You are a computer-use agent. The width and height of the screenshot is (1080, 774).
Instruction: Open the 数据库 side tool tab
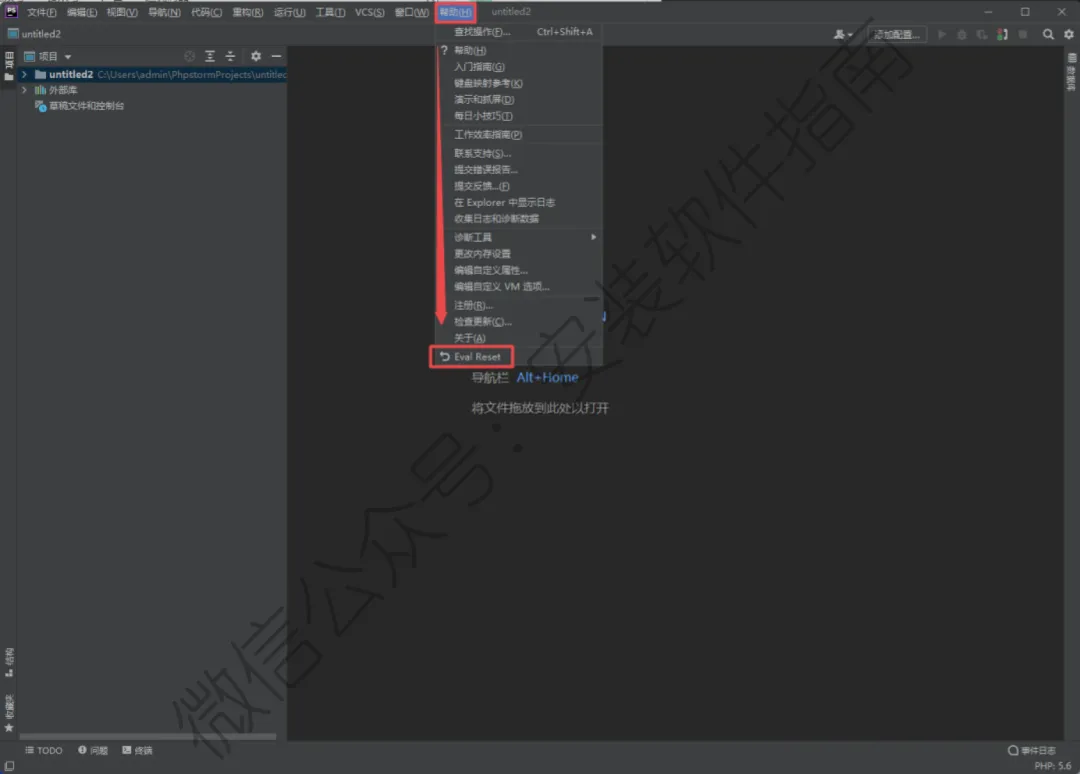click(1071, 72)
